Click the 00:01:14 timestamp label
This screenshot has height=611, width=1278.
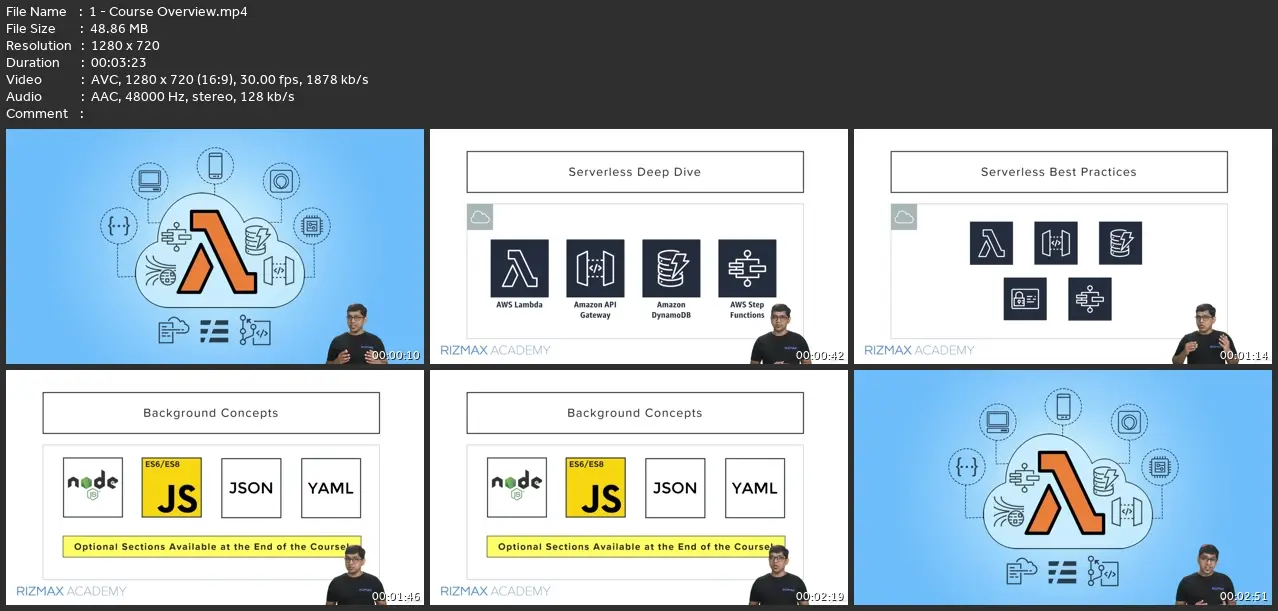pos(1245,355)
